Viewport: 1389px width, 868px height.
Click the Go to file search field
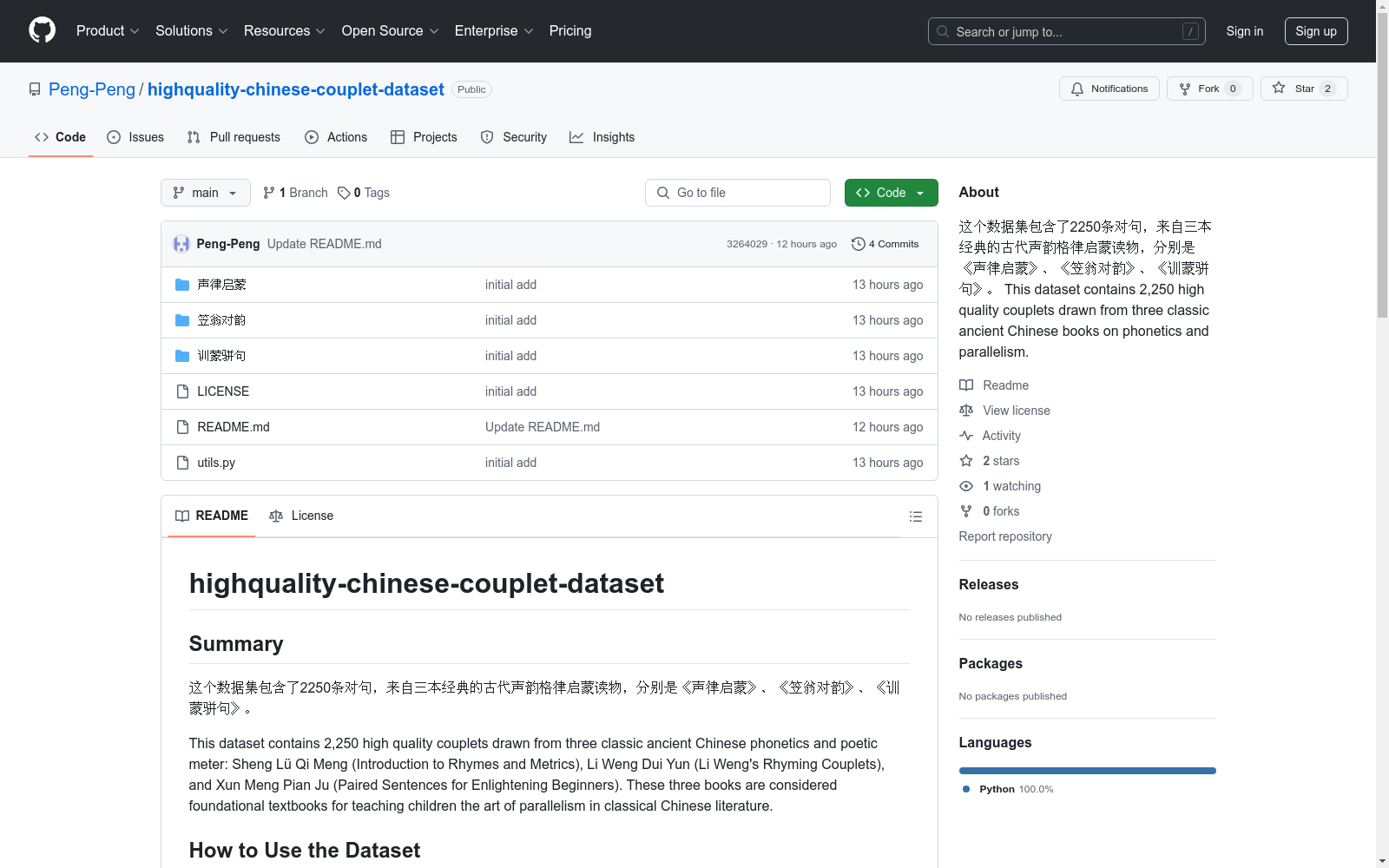tap(738, 193)
